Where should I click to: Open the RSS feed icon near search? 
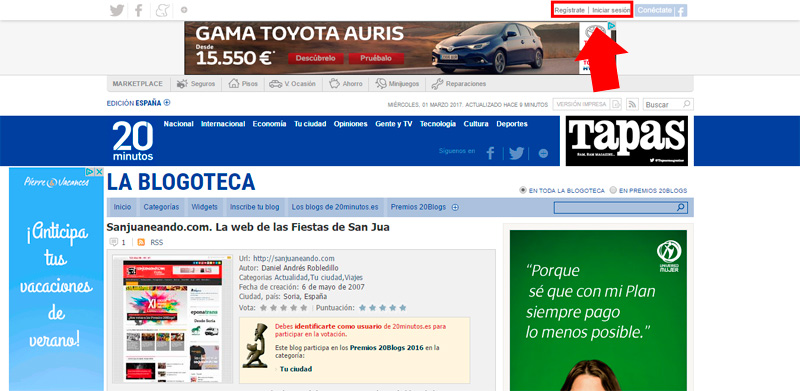(633, 104)
